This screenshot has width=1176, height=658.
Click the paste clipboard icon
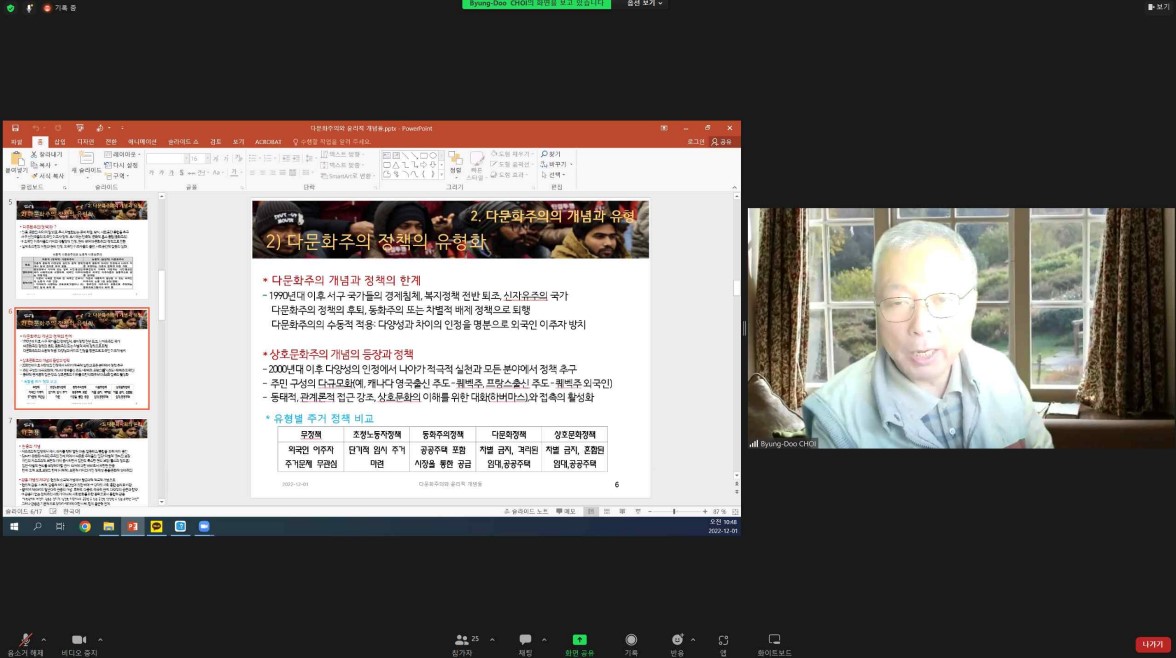(x=16, y=159)
